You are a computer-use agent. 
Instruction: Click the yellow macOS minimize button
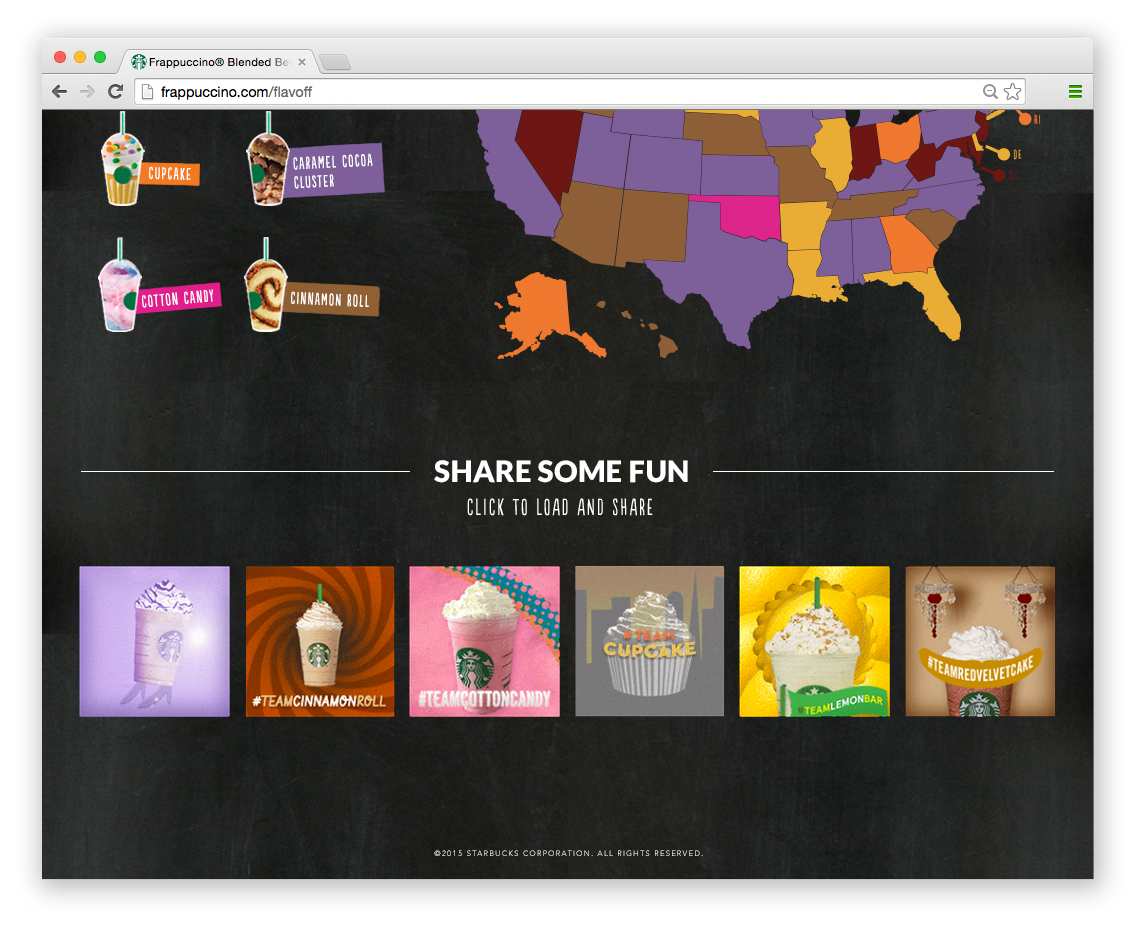click(x=80, y=57)
